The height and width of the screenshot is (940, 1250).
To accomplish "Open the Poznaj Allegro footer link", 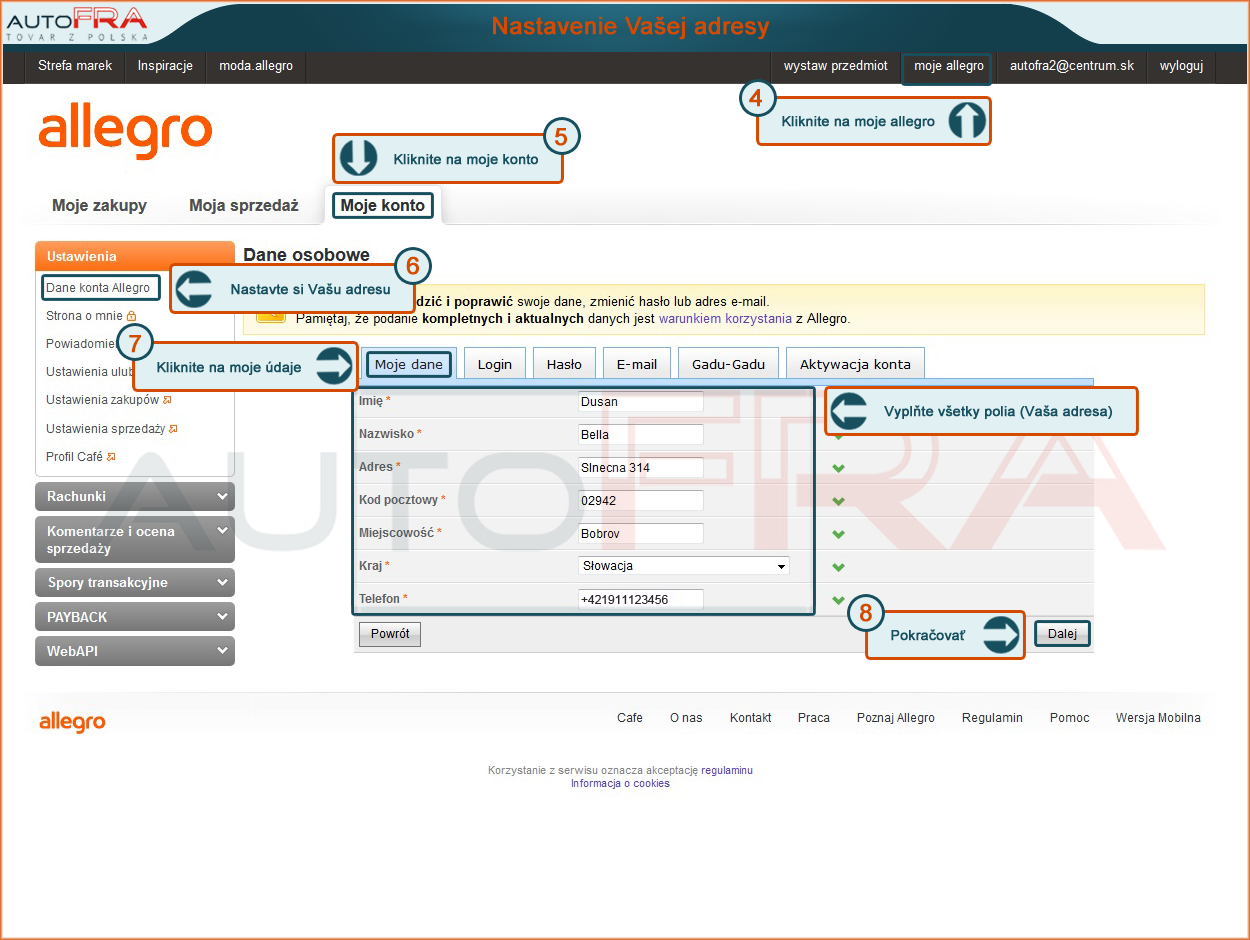I will pos(896,718).
